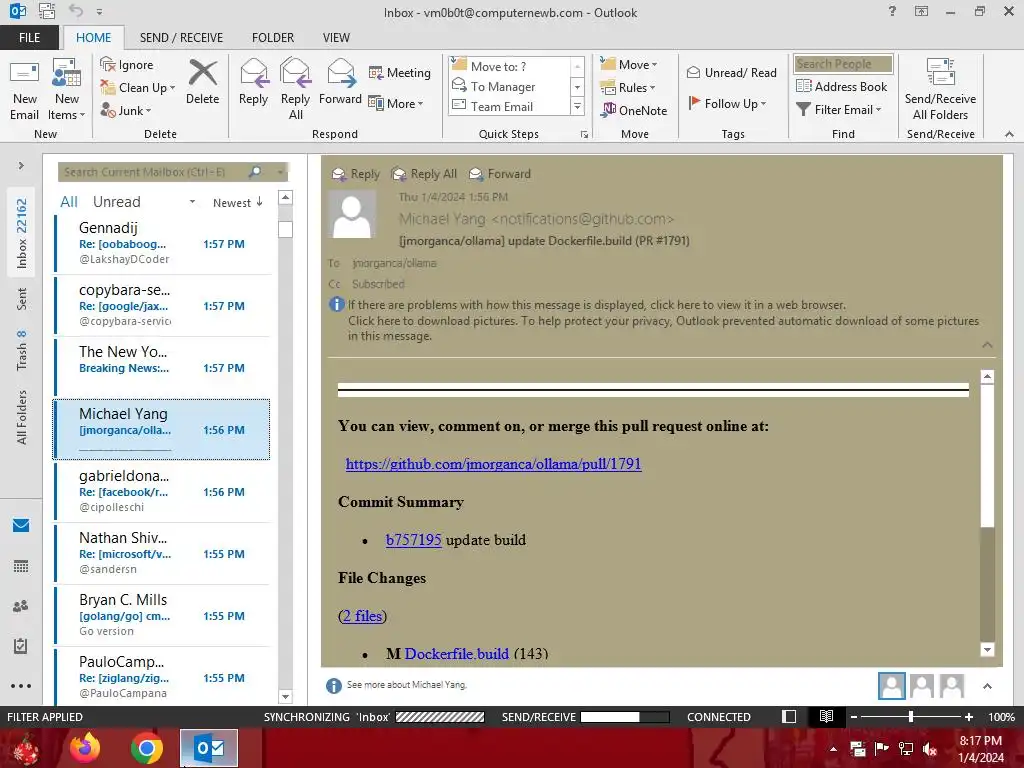The height and width of the screenshot is (768, 1024).
Task: Expand the Quick Steps gallery
Action: pyautogui.click(x=577, y=106)
